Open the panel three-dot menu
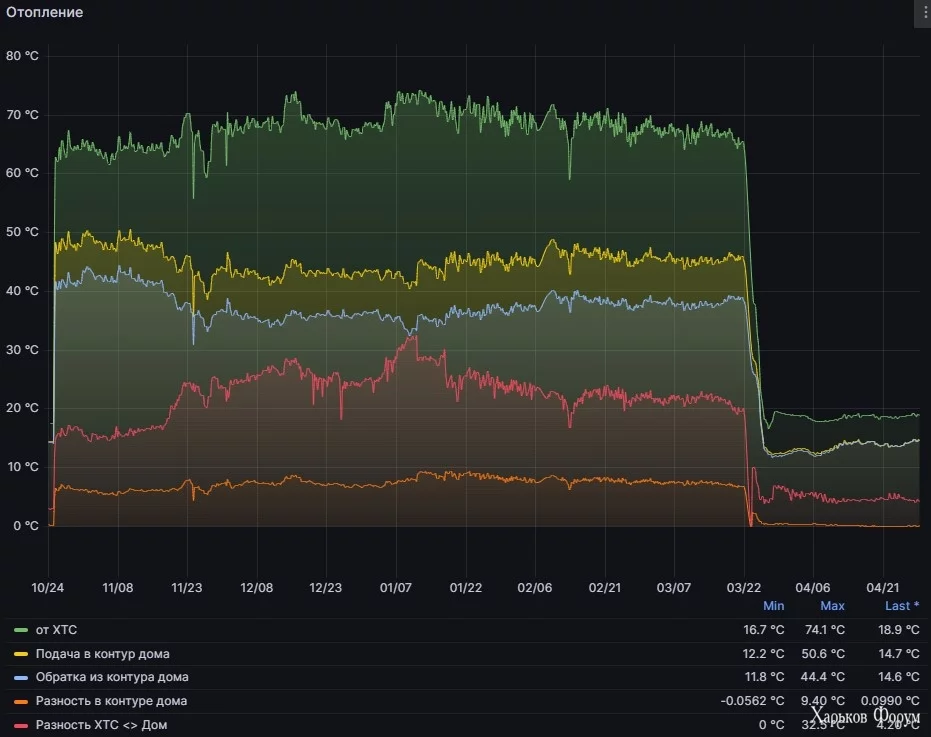The width and height of the screenshot is (931, 737). pos(923,12)
